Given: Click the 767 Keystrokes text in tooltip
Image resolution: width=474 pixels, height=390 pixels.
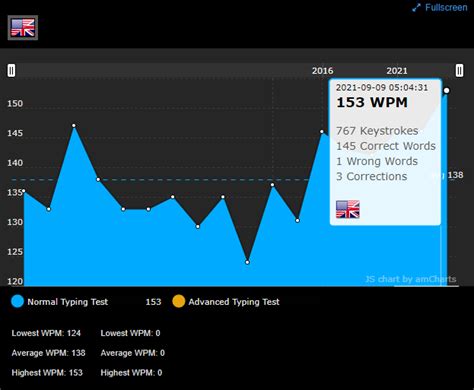Looking at the screenshot, I should click(x=377, y=131).
